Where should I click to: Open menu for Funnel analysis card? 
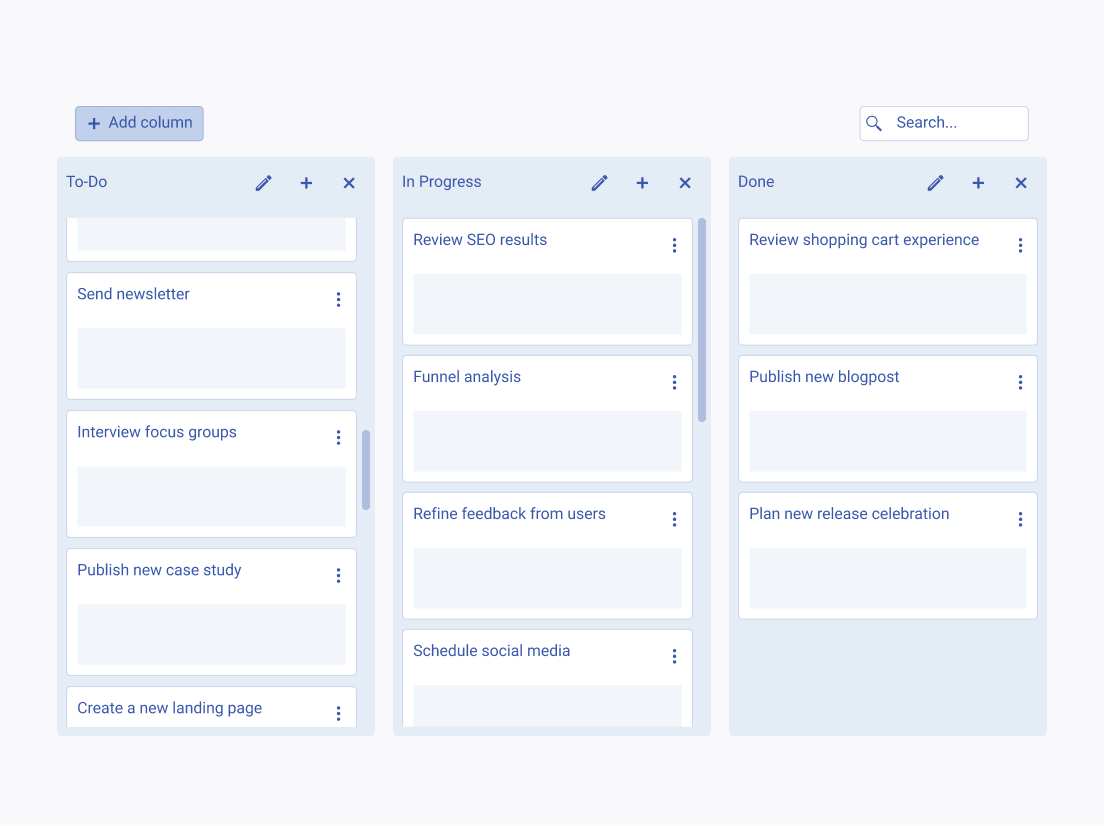675,382
